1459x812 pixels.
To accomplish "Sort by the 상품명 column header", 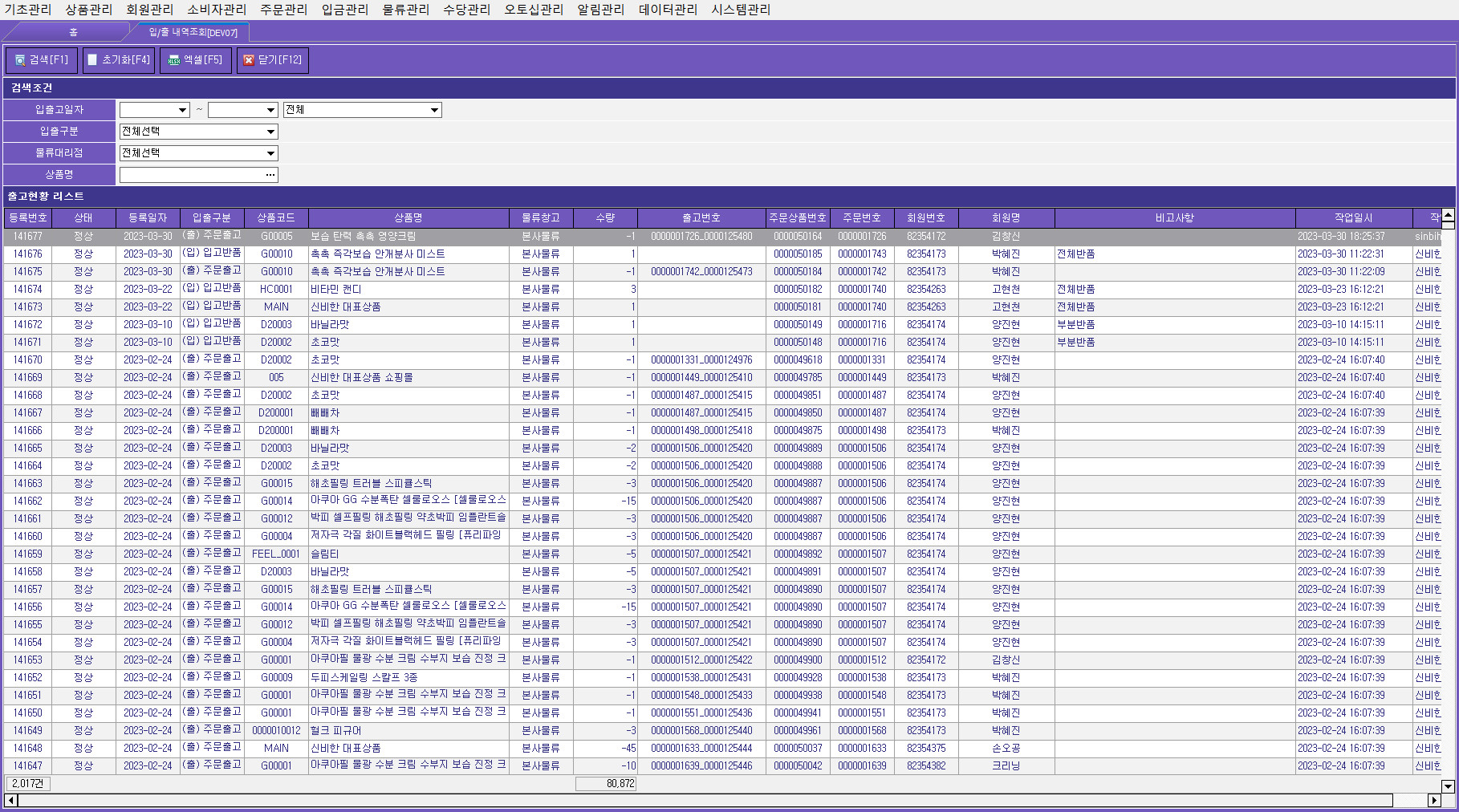I will click(408, 218).
